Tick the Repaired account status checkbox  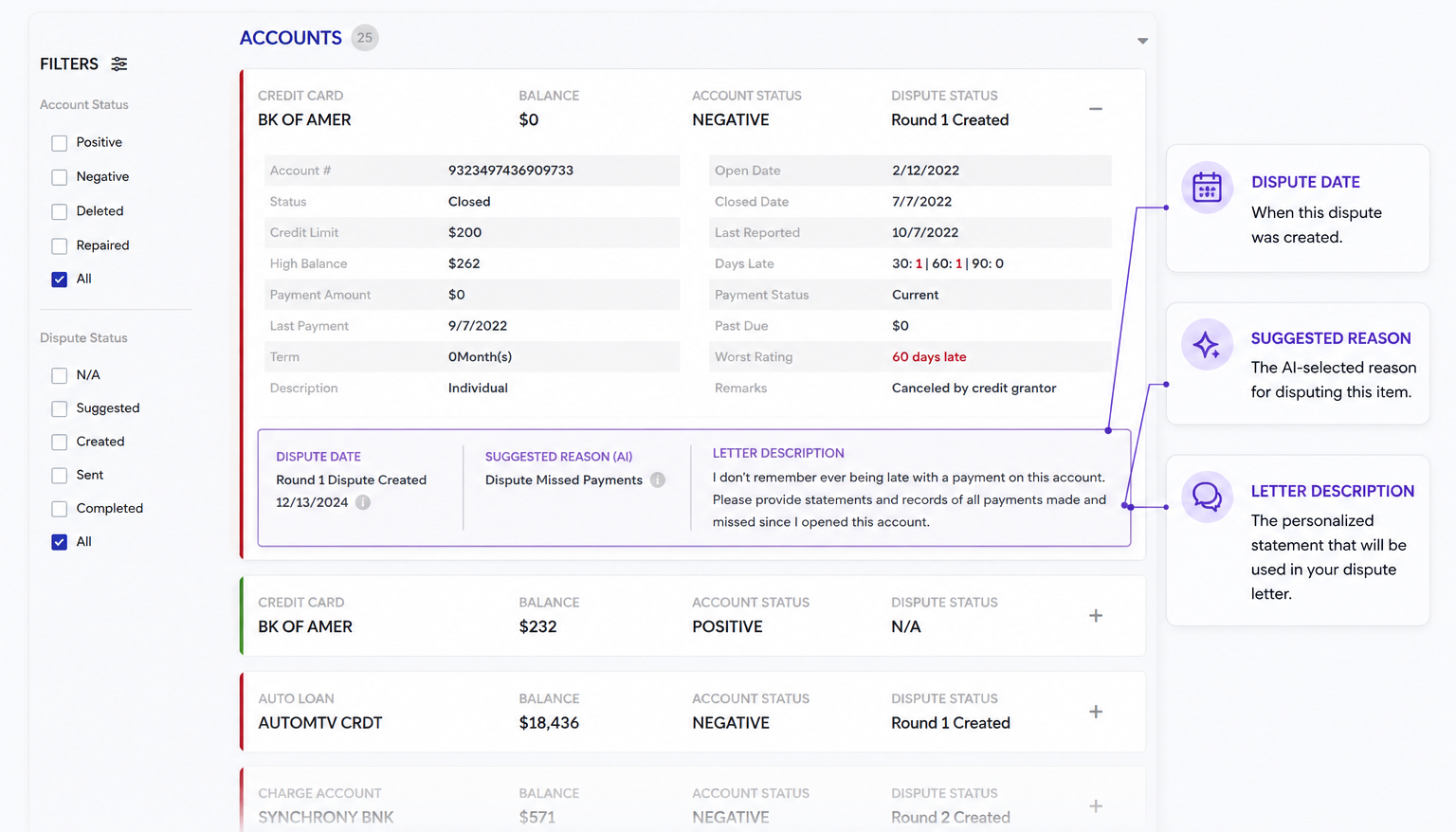coord(60,245)
